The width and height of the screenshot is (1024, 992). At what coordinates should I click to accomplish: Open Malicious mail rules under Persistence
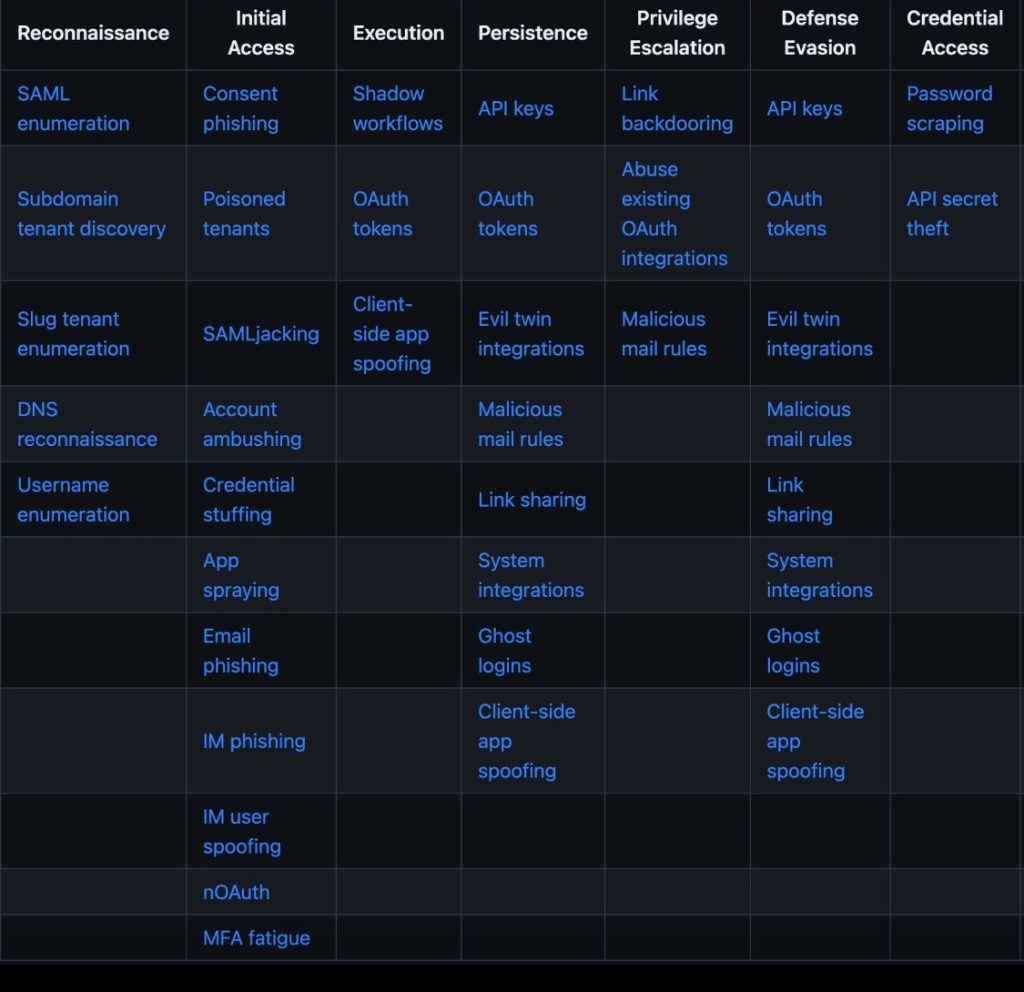tap(520, 424)
